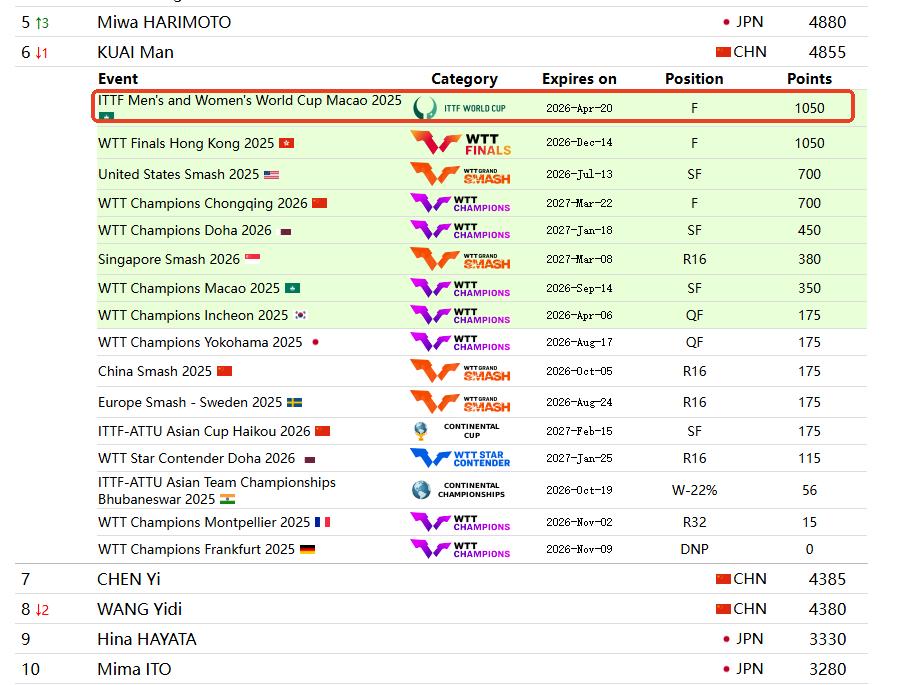Open ITTF Men's and Women's World Cup Macao 2025
This screenshot has width=920, height=685.
pos(249,100)
